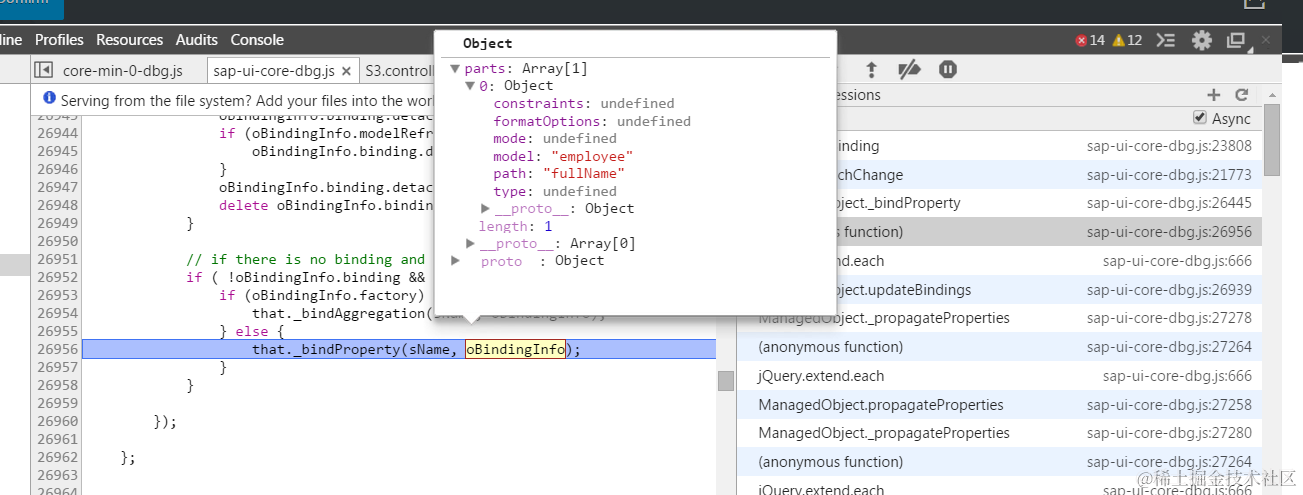This screenshot has height=495, width=1303.
Task: Switch to the Console tab
Action: 257,40
